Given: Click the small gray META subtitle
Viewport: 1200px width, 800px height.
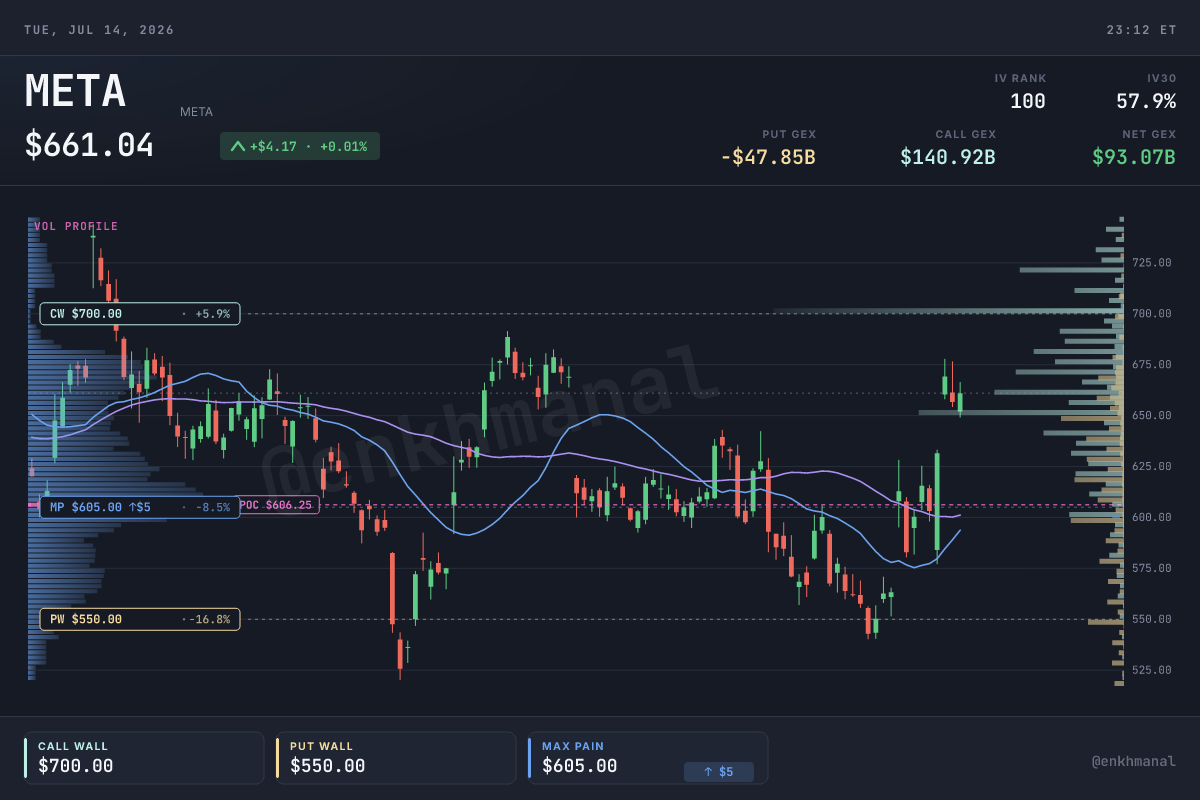Looking at the screenshot, I should click(x=196, y=112).
